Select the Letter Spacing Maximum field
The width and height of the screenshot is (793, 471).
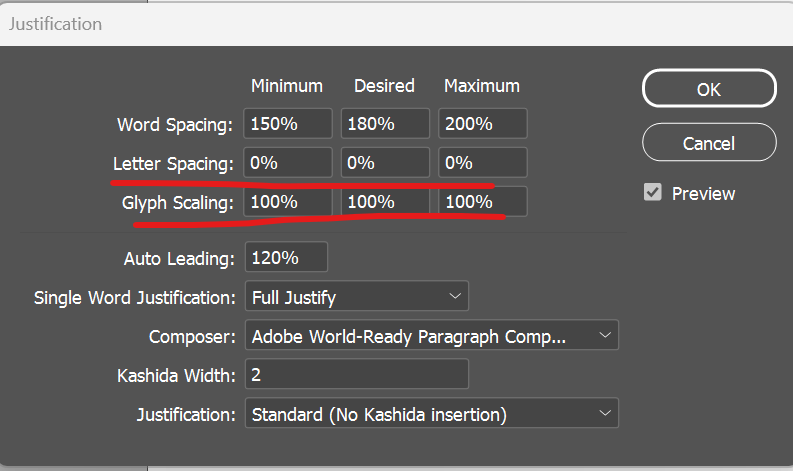tap(482, 163)
